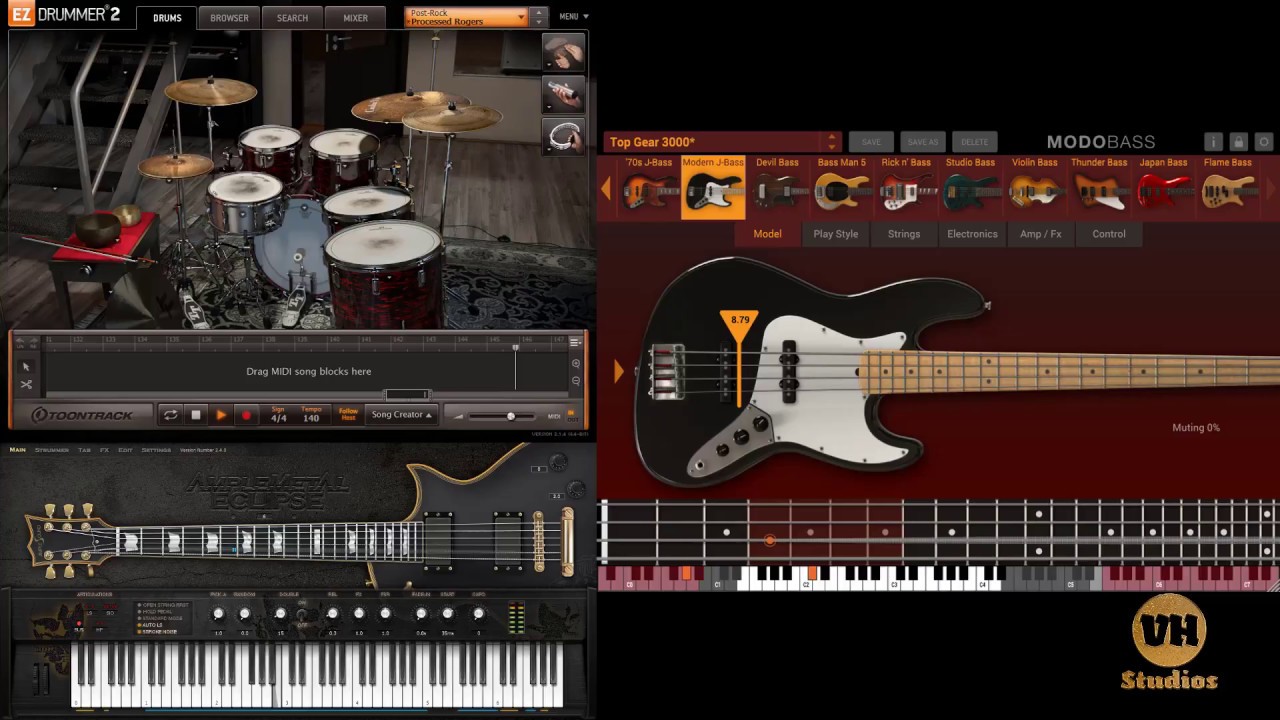Image resolution: width=1280 pixels, height=720 pixels.
Task: Click the Modern J-Bass model
Action: [x=713, y=187]
